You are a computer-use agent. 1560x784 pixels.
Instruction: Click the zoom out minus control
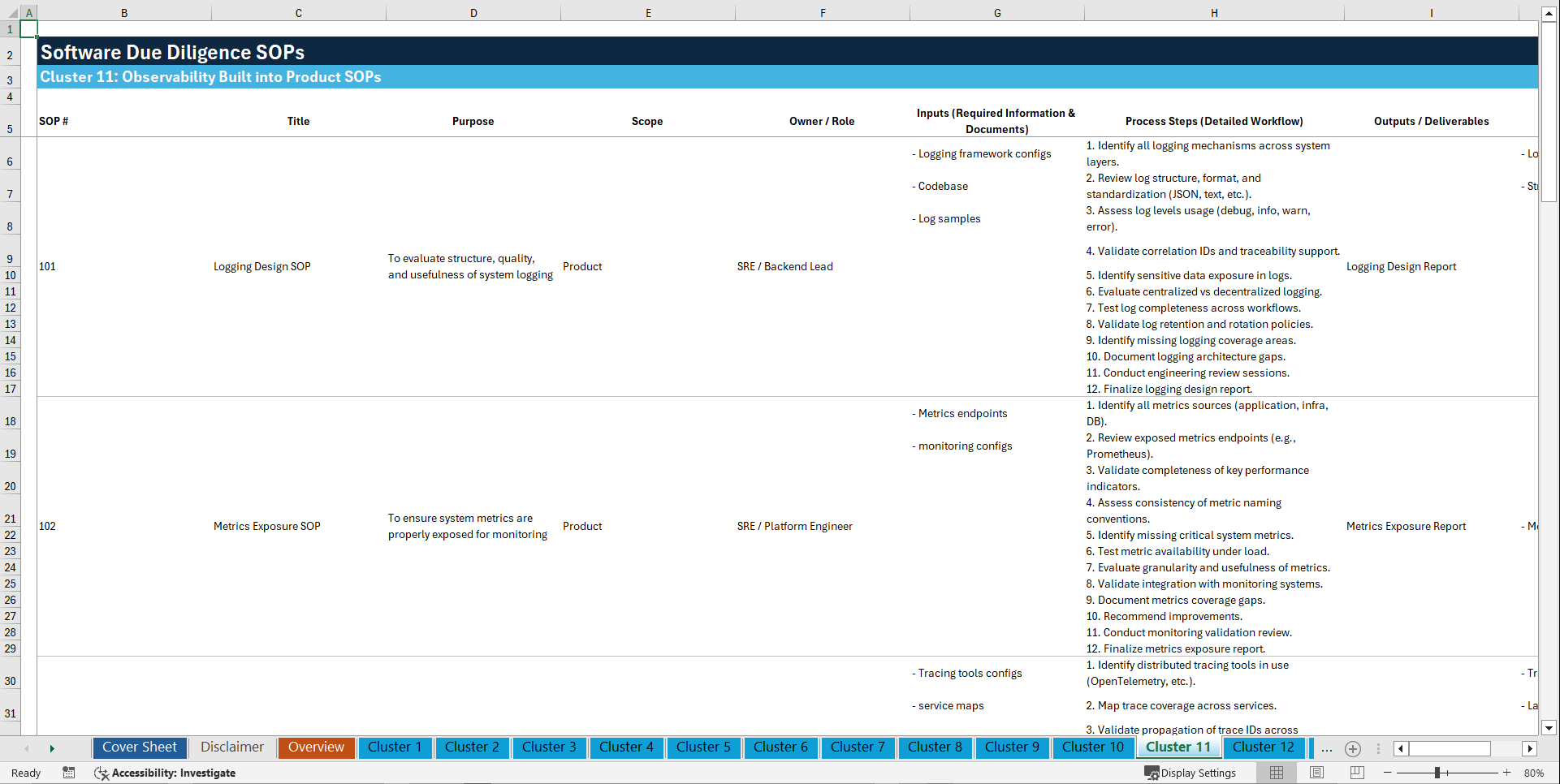pos(1389,773)
